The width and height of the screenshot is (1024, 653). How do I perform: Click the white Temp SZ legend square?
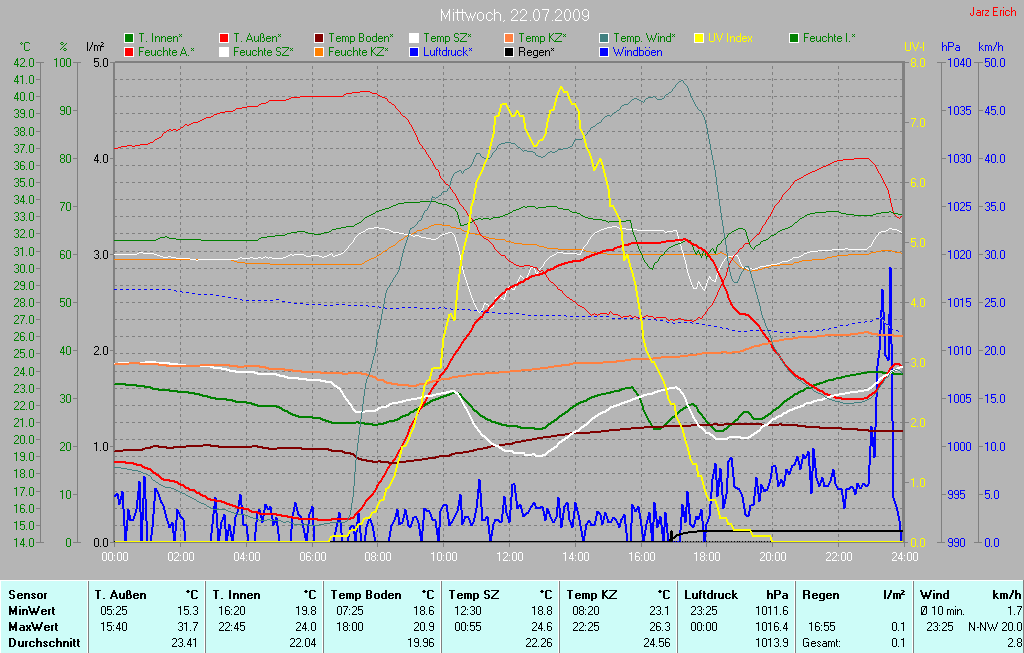[414, 38]
